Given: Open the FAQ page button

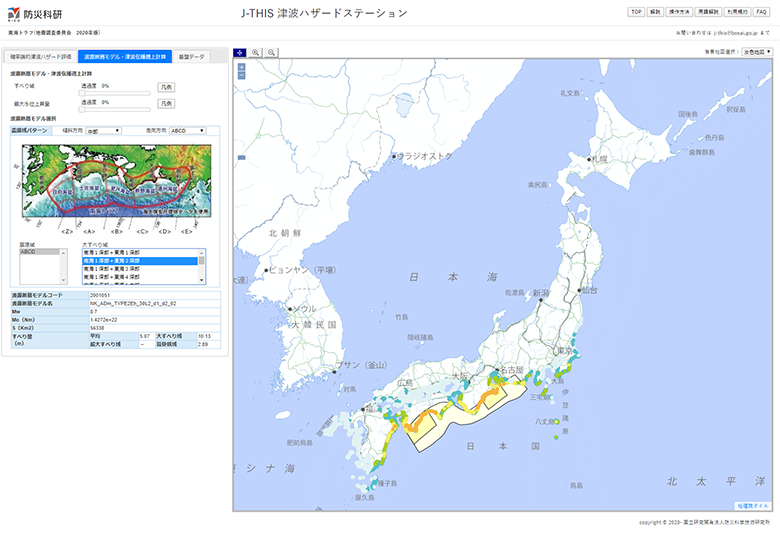Looking at the screenshot, I should [762, 11].
